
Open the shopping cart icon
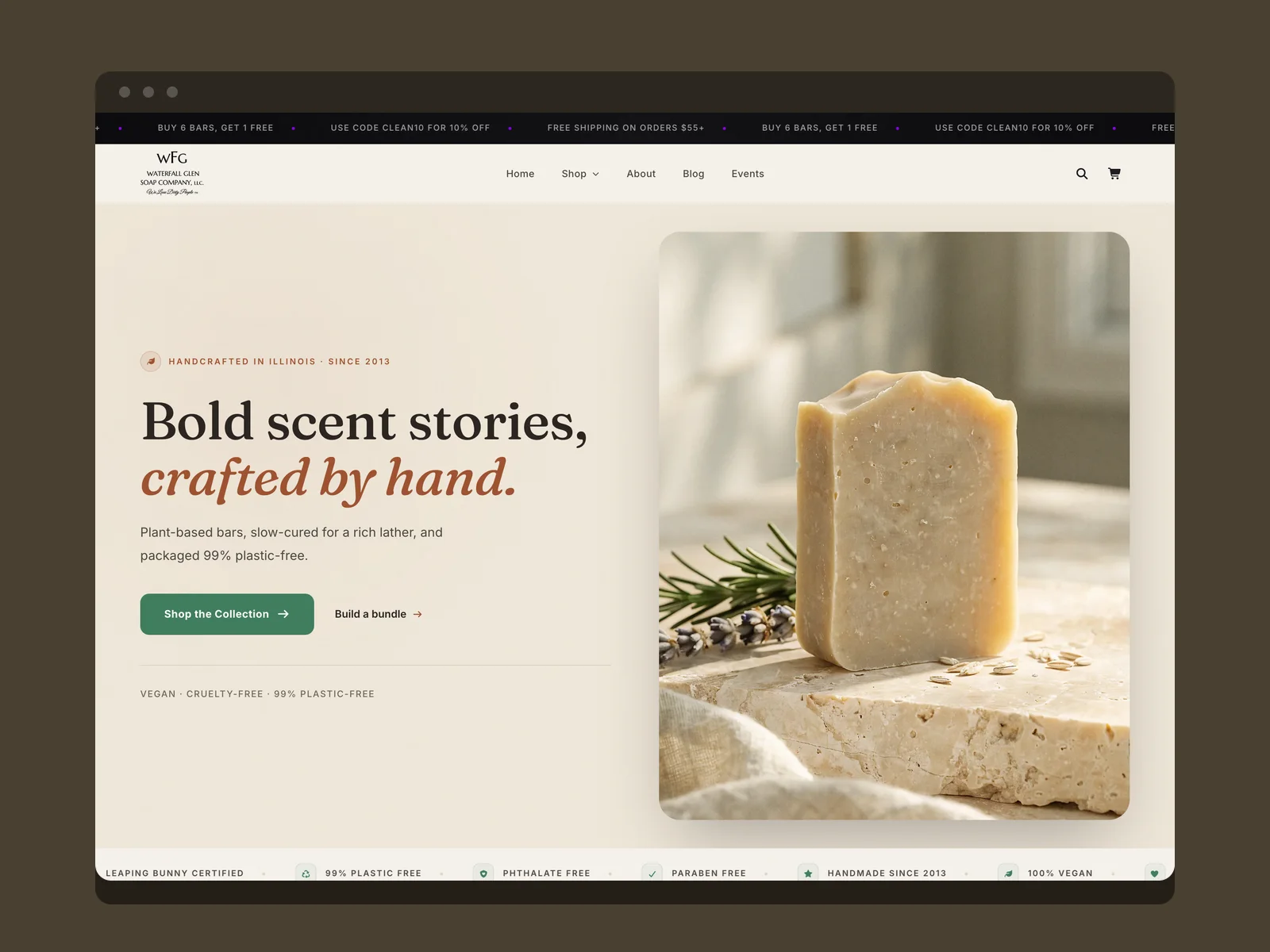point(1114,174)
